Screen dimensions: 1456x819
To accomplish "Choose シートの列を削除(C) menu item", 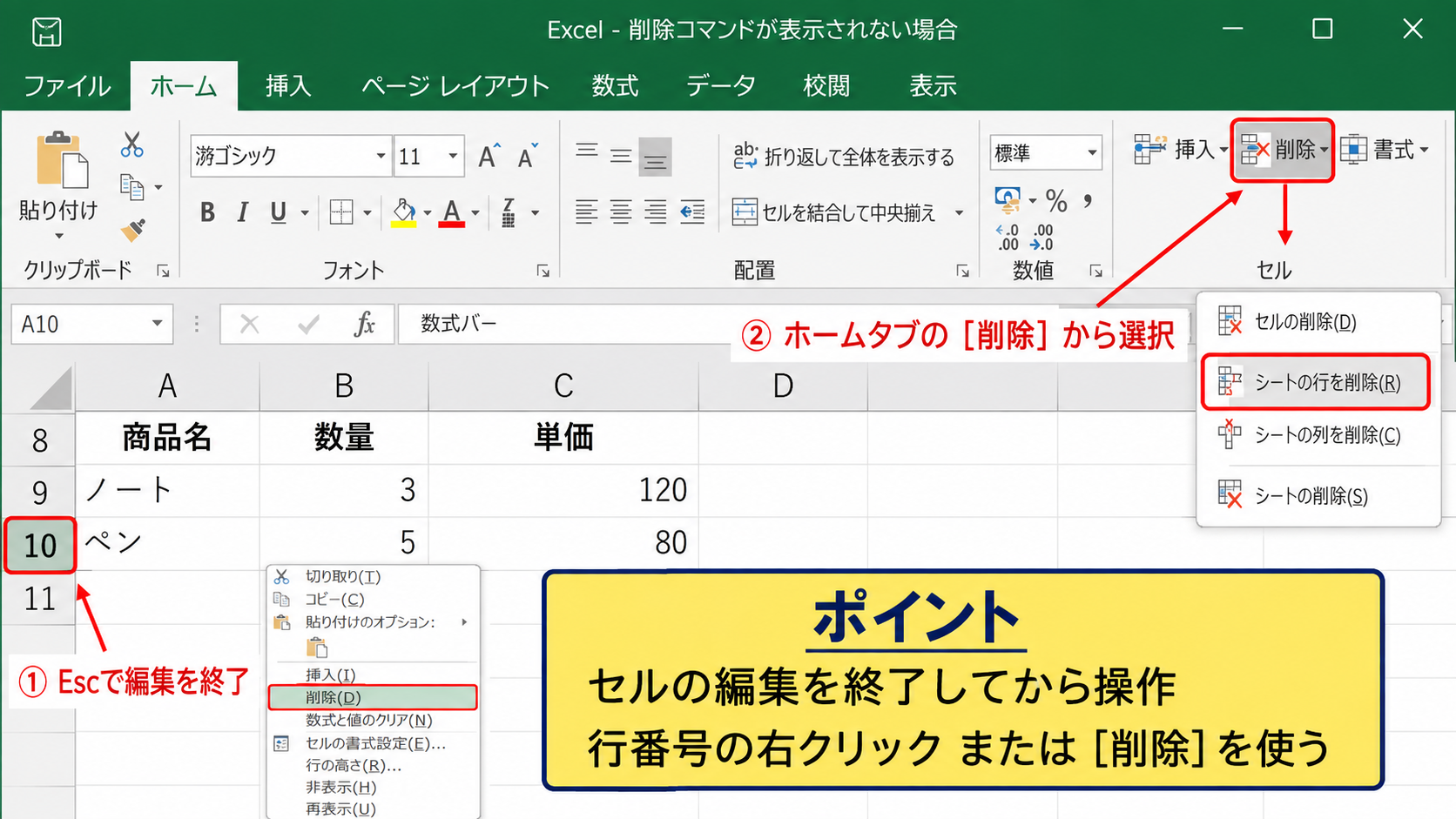I will point(1318,434).
